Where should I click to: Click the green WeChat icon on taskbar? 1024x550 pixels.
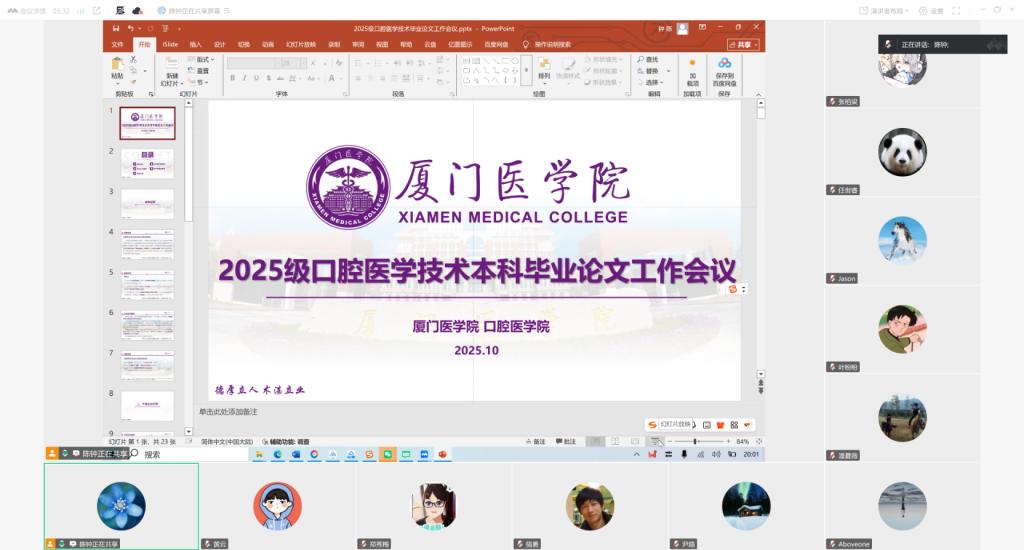pyautogui.click(x=387, y=454)
